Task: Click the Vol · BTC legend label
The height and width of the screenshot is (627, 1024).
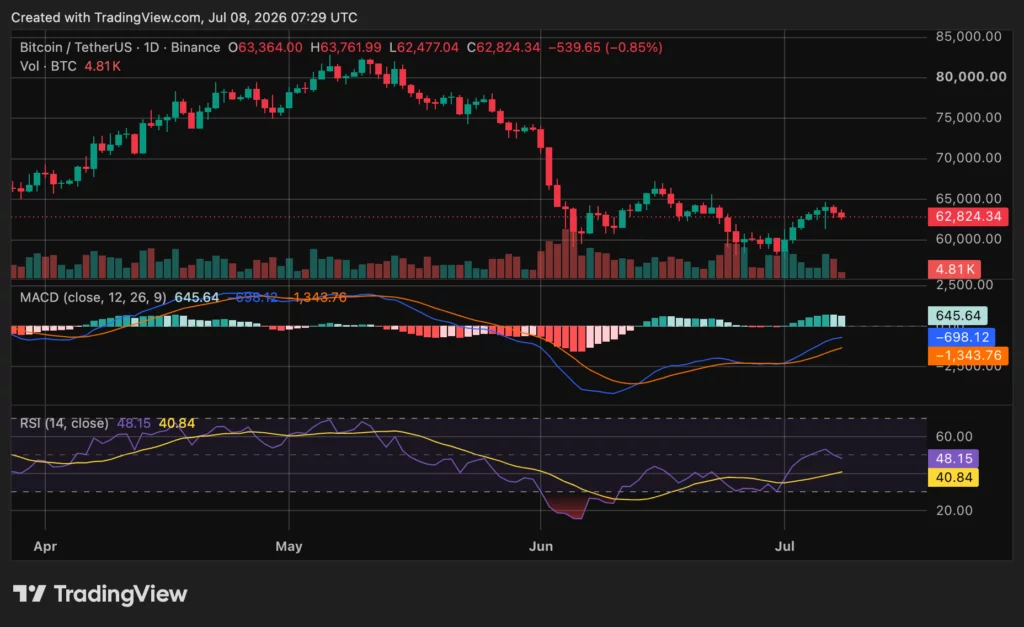Action: pyautogui.click(x=48, y=66)
